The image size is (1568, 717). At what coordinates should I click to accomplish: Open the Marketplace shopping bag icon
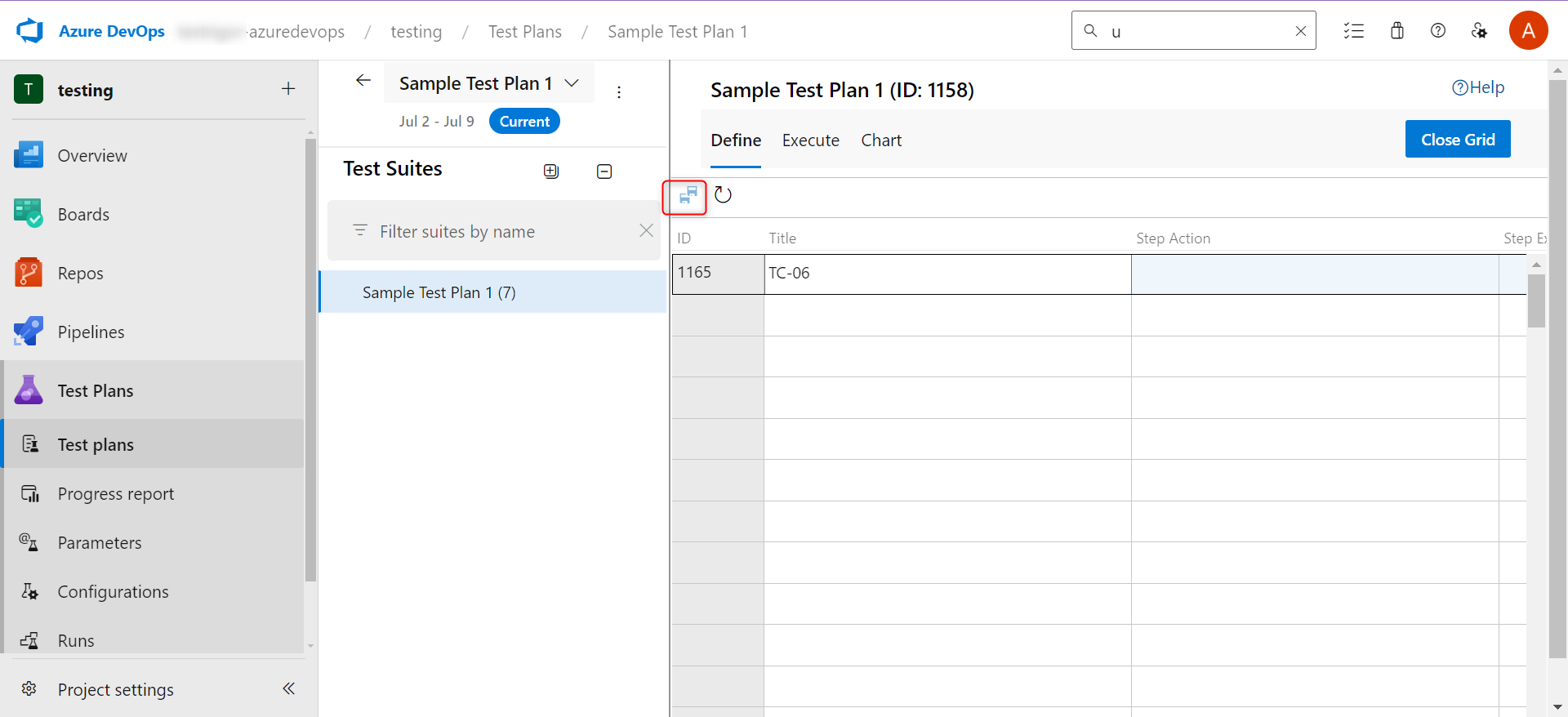[1396, 31]
